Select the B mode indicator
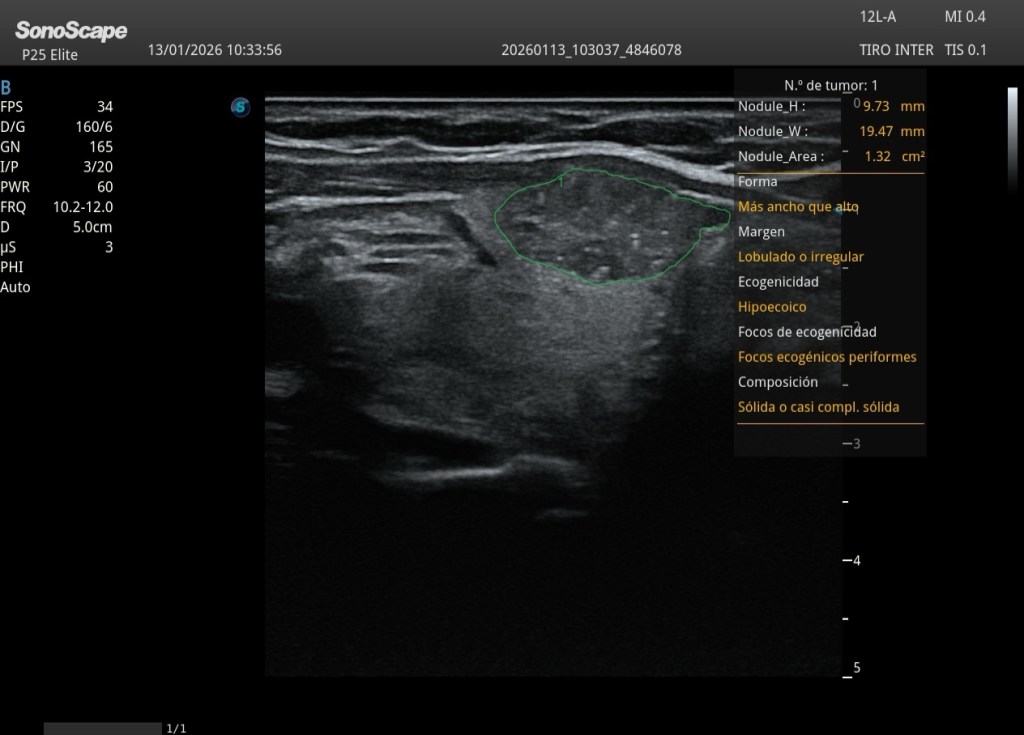Screen dimensions: 1024x735 (7, 87)
